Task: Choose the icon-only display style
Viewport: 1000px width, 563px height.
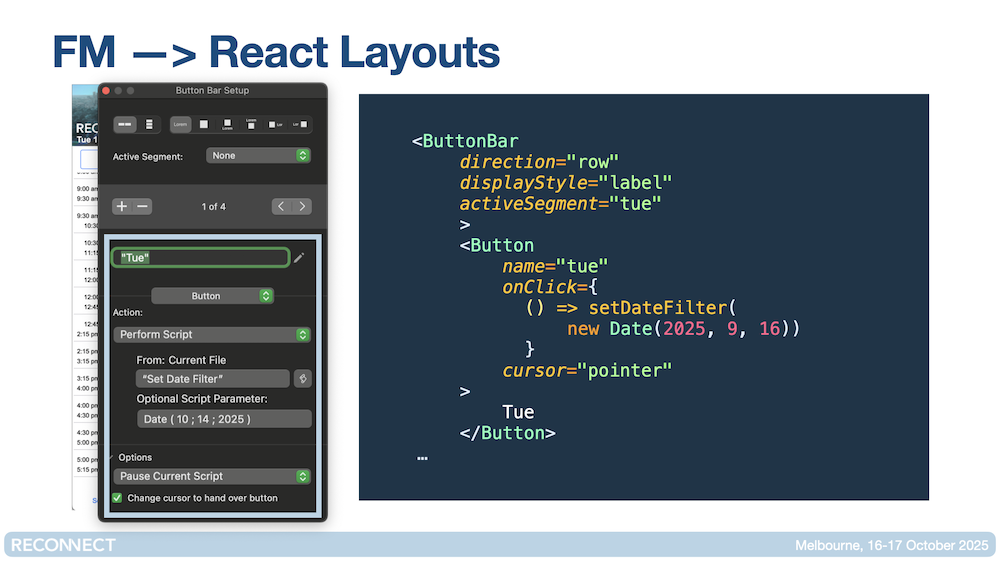Action: (204, 125)
